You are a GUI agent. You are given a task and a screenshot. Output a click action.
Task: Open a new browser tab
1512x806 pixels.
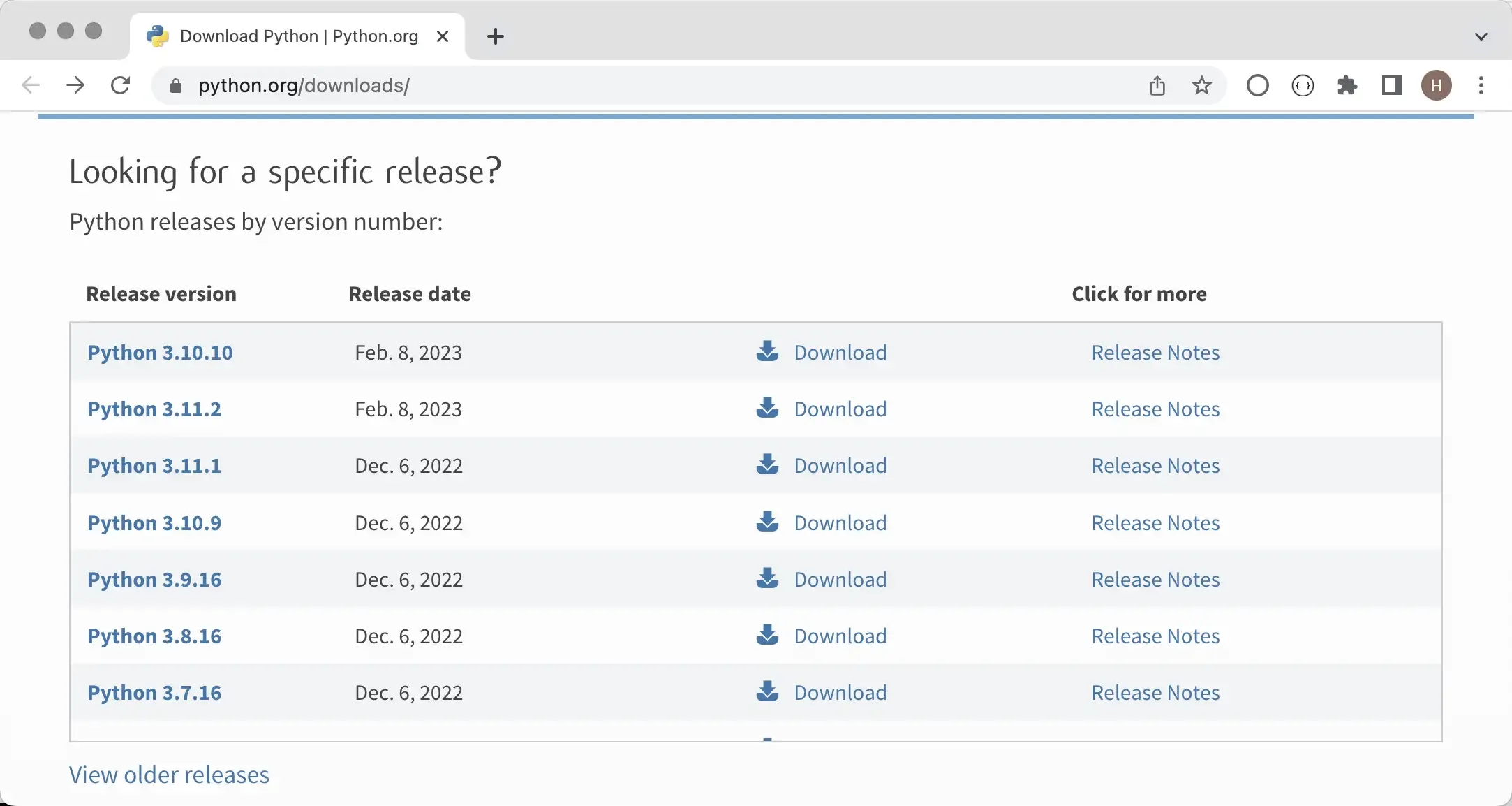pyautogui.click(x=496, y=36)
